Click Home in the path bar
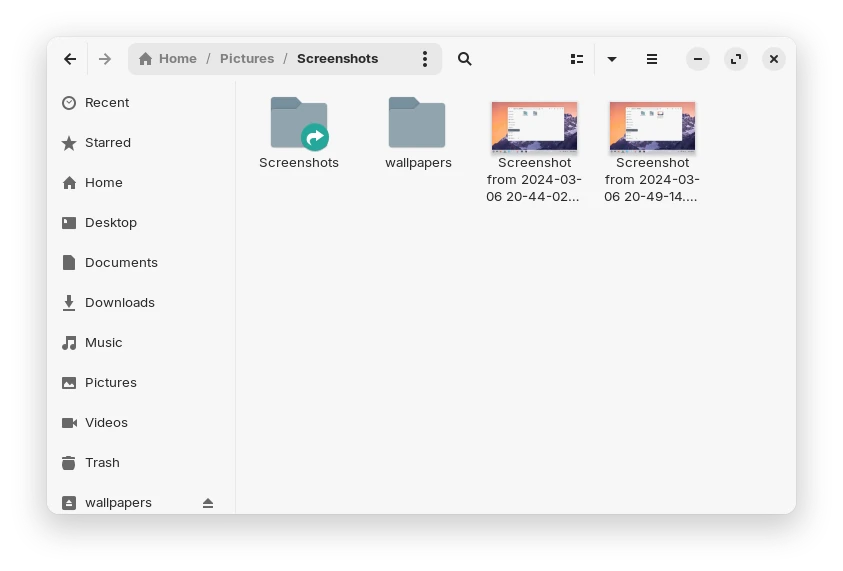The width and height of the screenshot is (843, 571). (177, 59)
